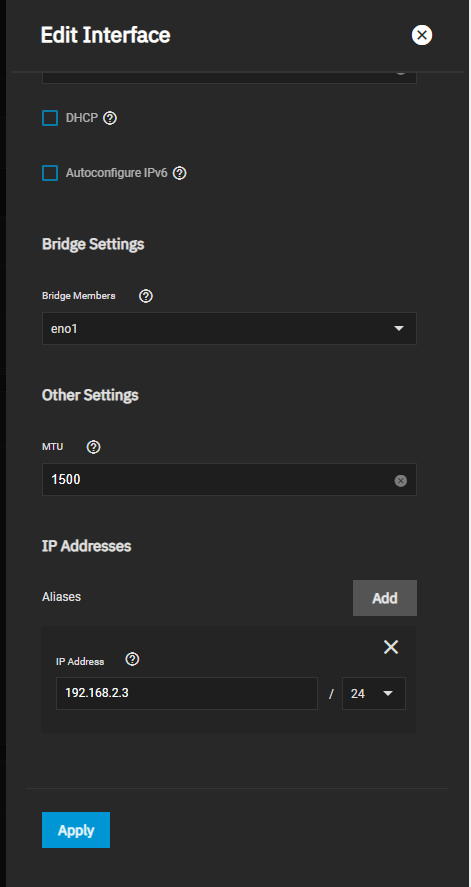Add a new IP alias
The image size is (471, 887).
click(x=384, y=598)
